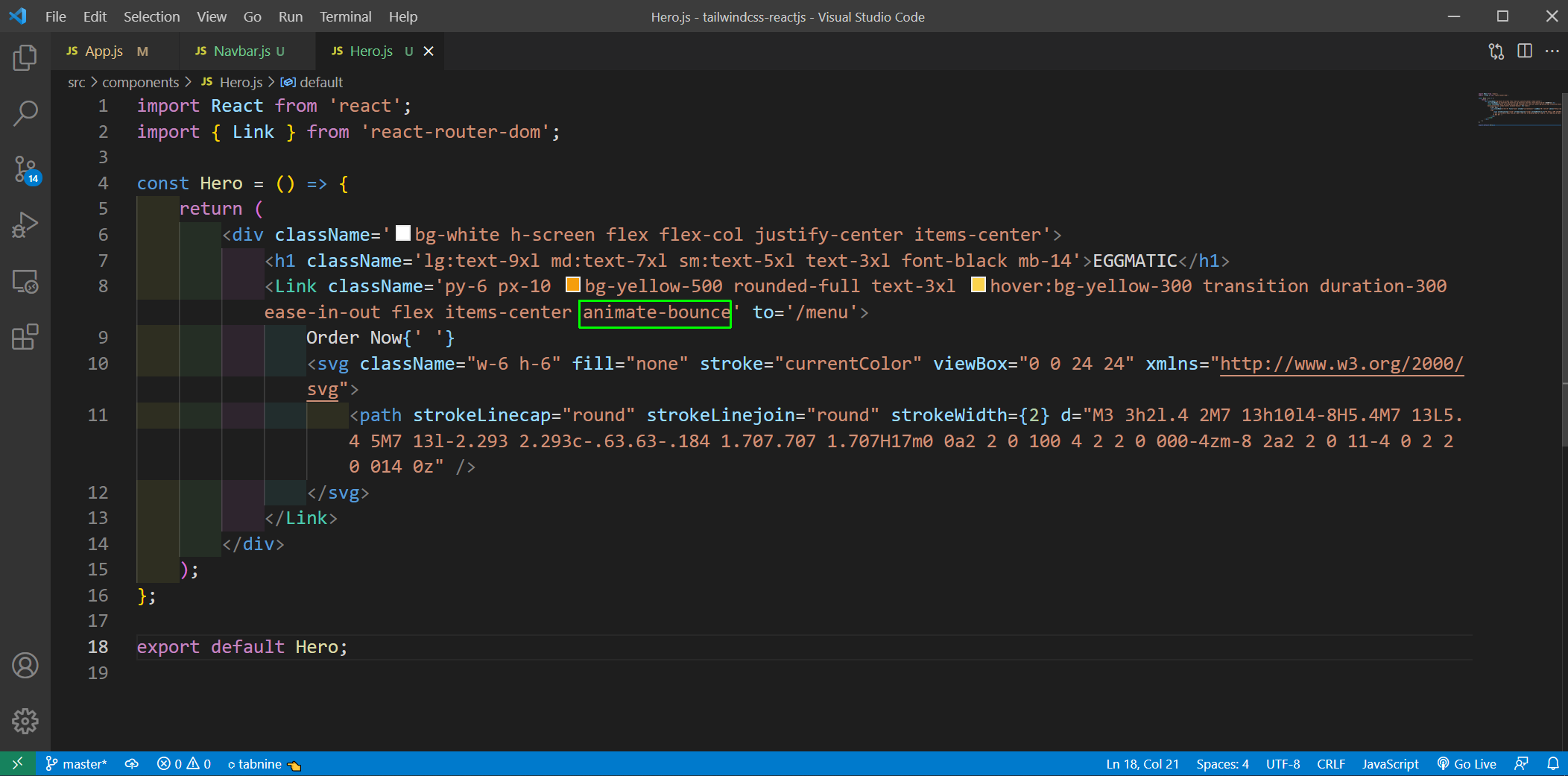Open the feedback icon in status bar
Image resolution: width=1568 pixels, height=776 pixels.
1521,763
